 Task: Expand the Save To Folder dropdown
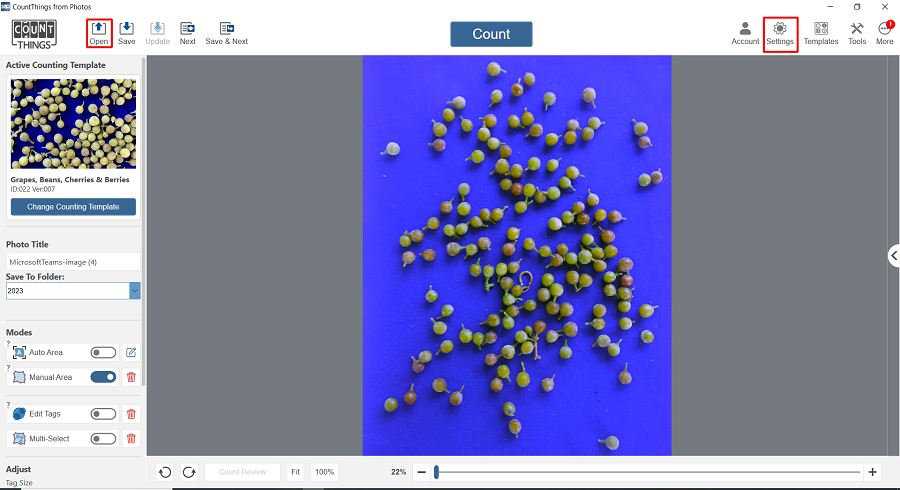point(135,291)
